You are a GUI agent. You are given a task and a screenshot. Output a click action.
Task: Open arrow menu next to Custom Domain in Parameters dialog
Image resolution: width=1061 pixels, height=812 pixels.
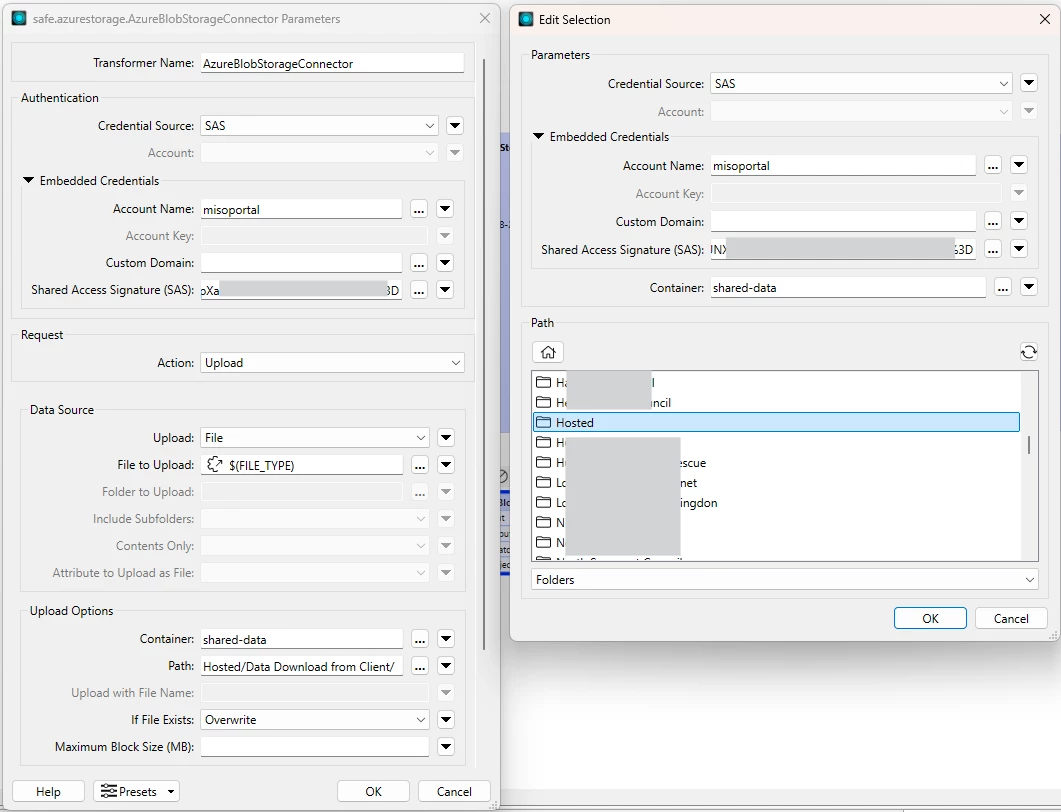point(445,263)
